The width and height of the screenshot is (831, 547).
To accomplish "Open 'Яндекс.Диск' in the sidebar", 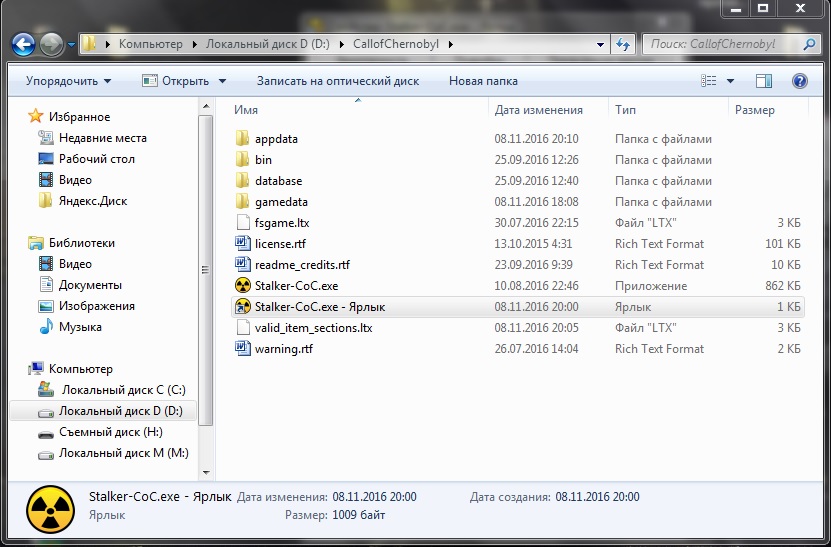I will coord(93,201).
